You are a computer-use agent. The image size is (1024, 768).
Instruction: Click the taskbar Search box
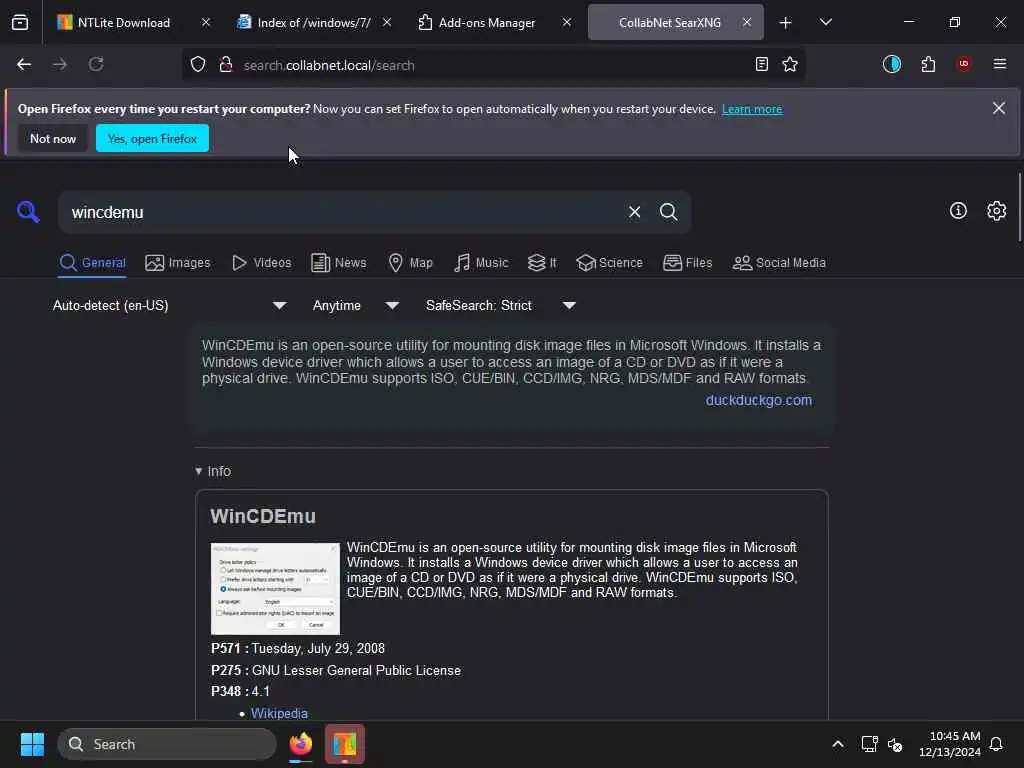(x=167, y=744)
